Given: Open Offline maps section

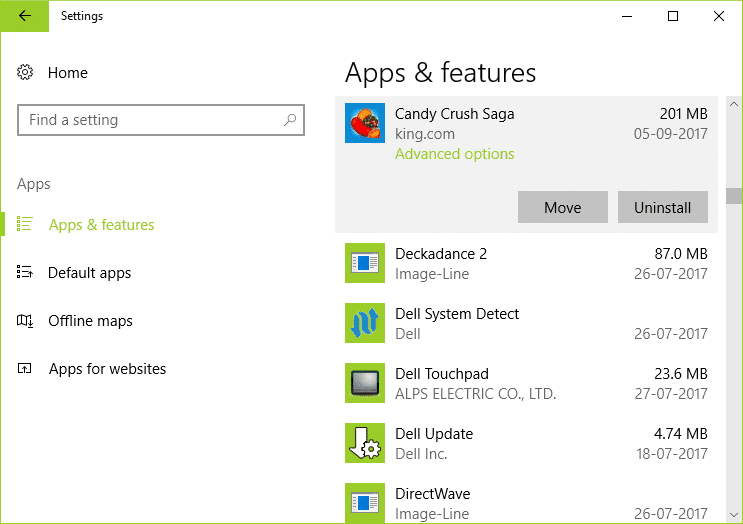Looking at the screenshot, I should pyautogui.click(x=91, y=321).
